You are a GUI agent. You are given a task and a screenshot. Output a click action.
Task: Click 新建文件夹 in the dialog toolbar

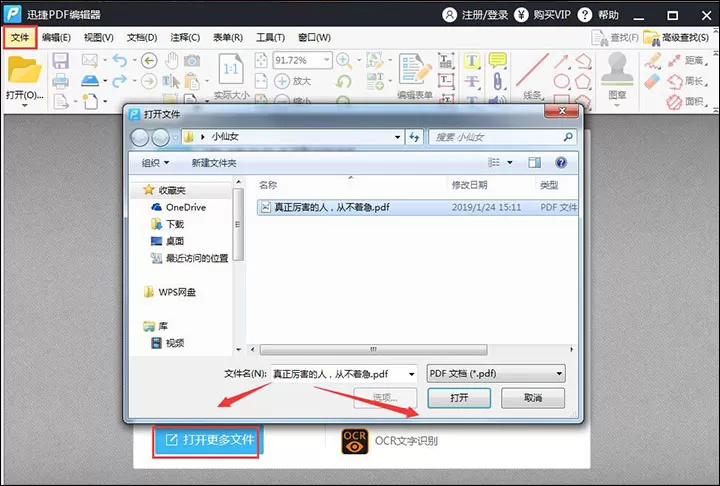pos(214,163)
